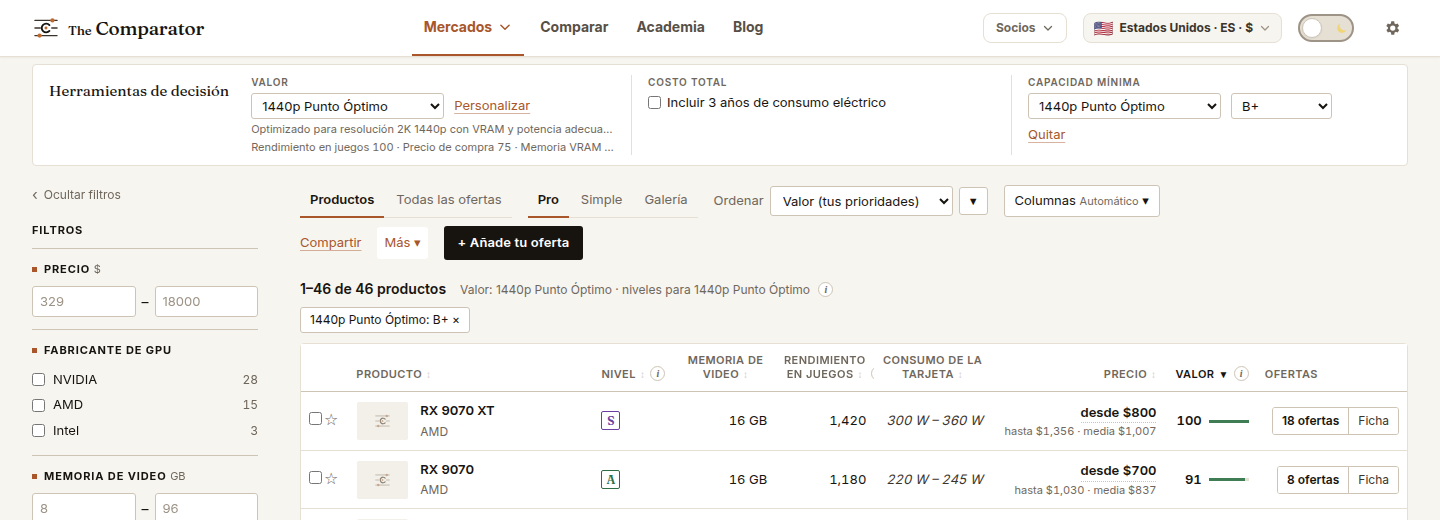
Task: Click minimum price input field 329
Action: coord(84,302)
